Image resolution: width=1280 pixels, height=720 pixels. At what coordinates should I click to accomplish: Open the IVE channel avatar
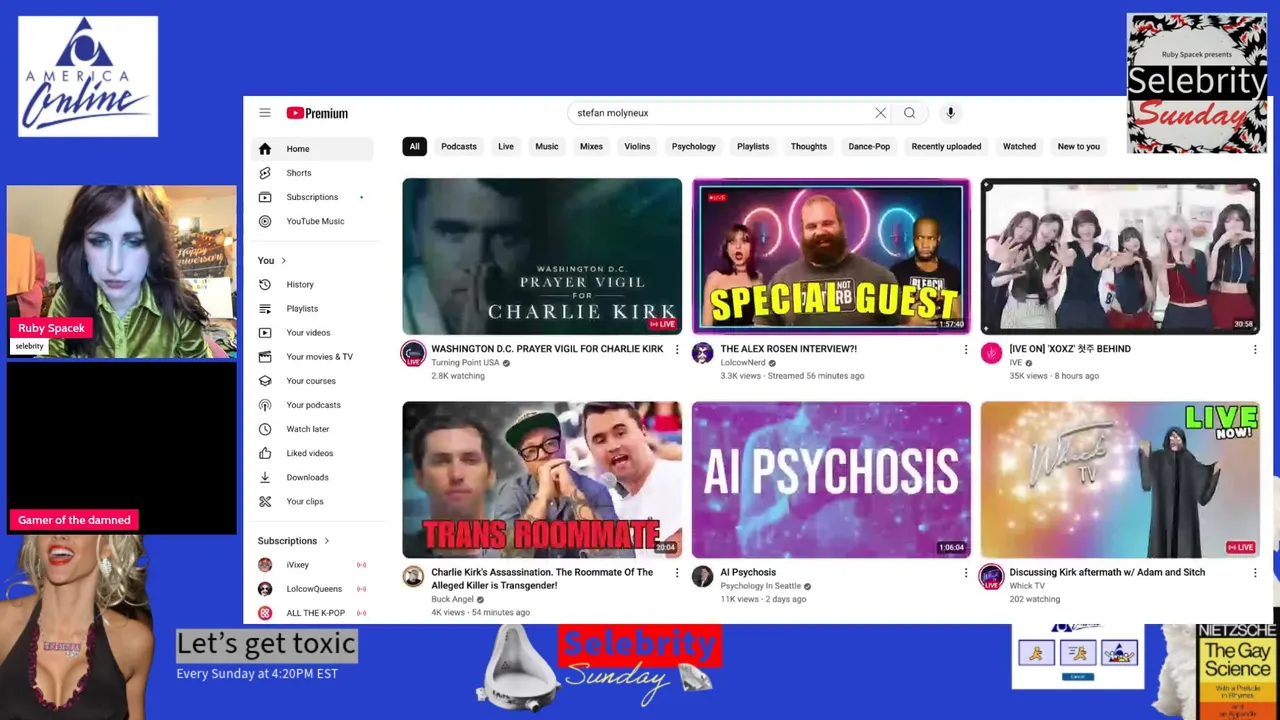click(x=991, y=353)
